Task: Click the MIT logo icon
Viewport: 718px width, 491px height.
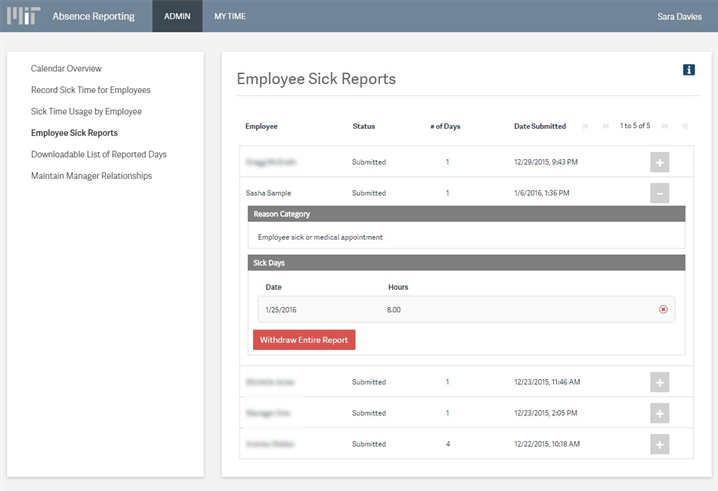Action: coord(24,16)
